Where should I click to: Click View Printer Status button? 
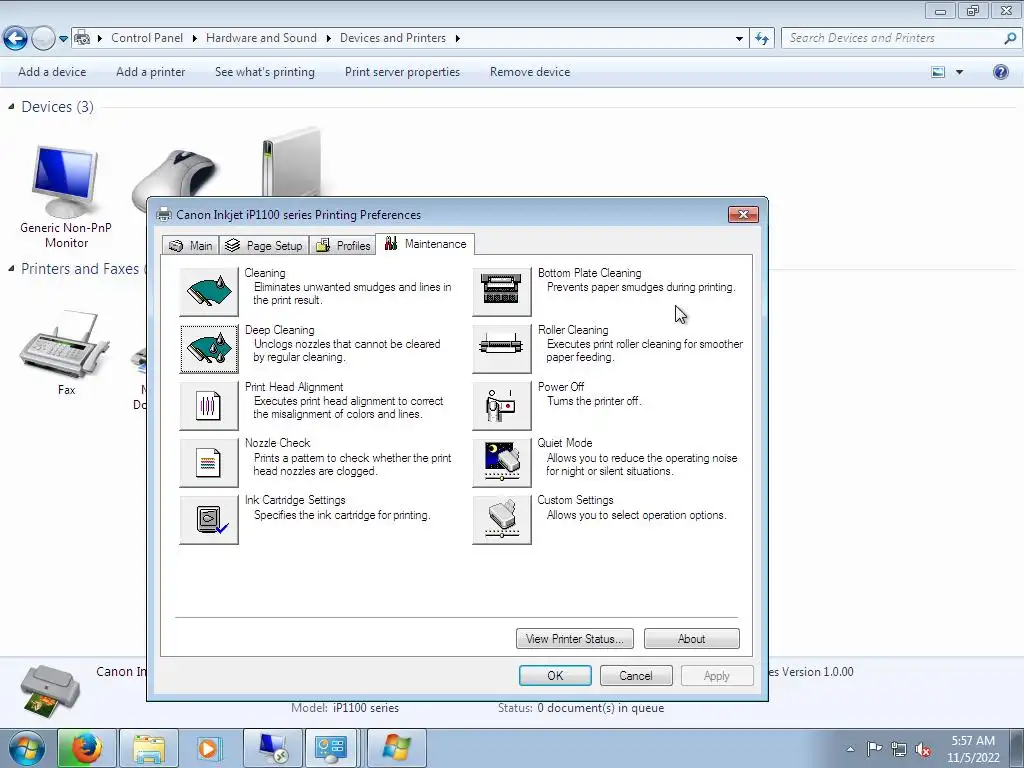(575, 639)
